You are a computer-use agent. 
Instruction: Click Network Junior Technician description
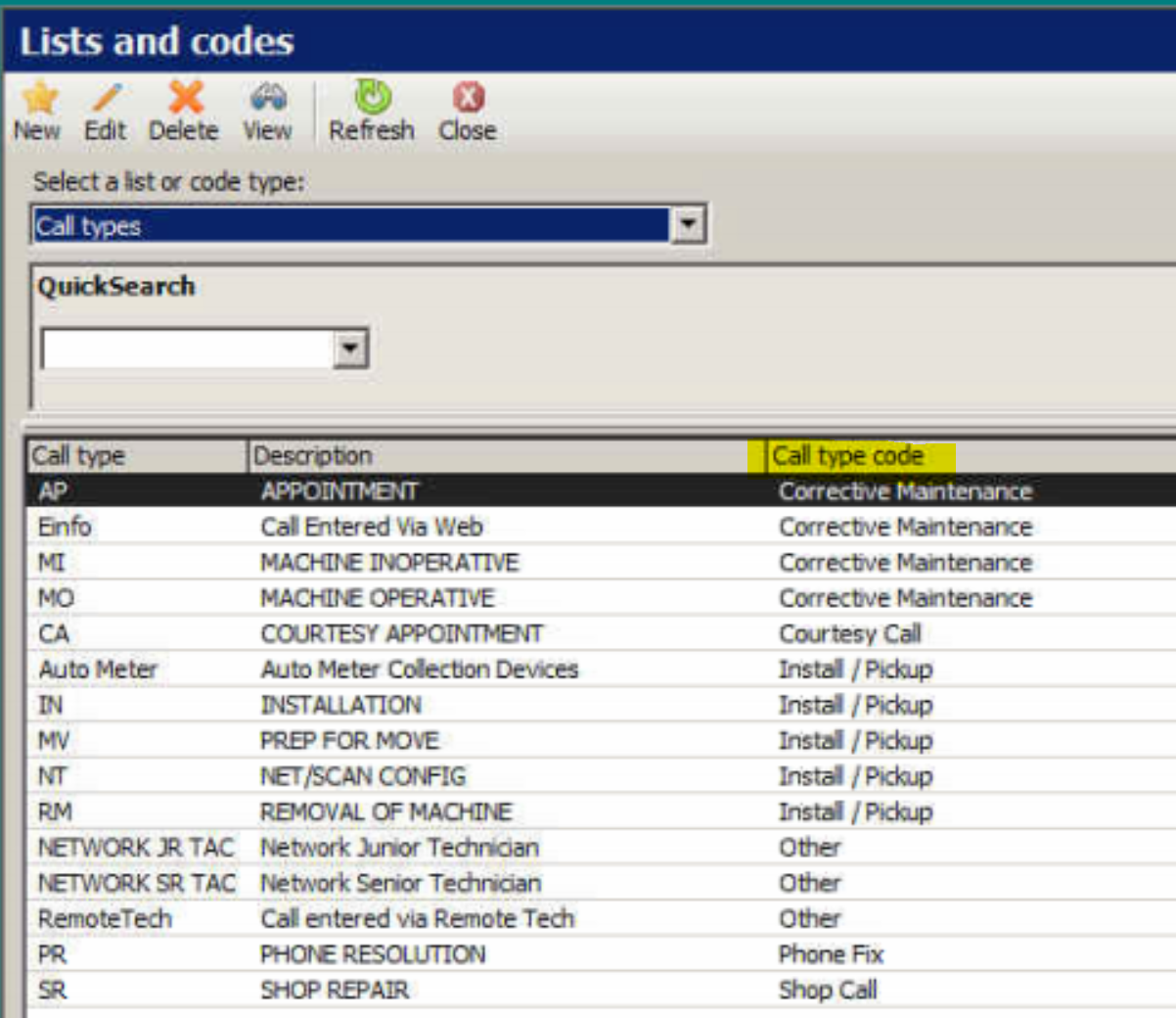(399, 848)
